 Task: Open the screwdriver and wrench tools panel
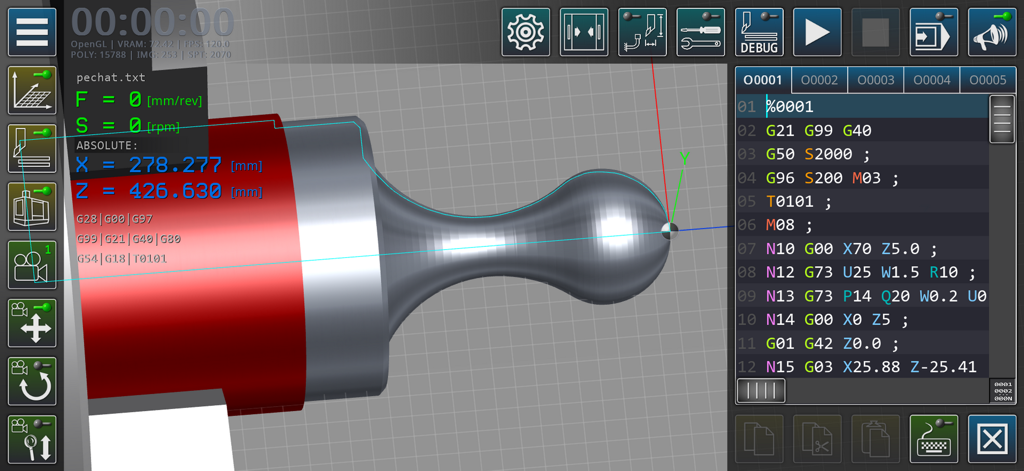[x=701, y=32]
